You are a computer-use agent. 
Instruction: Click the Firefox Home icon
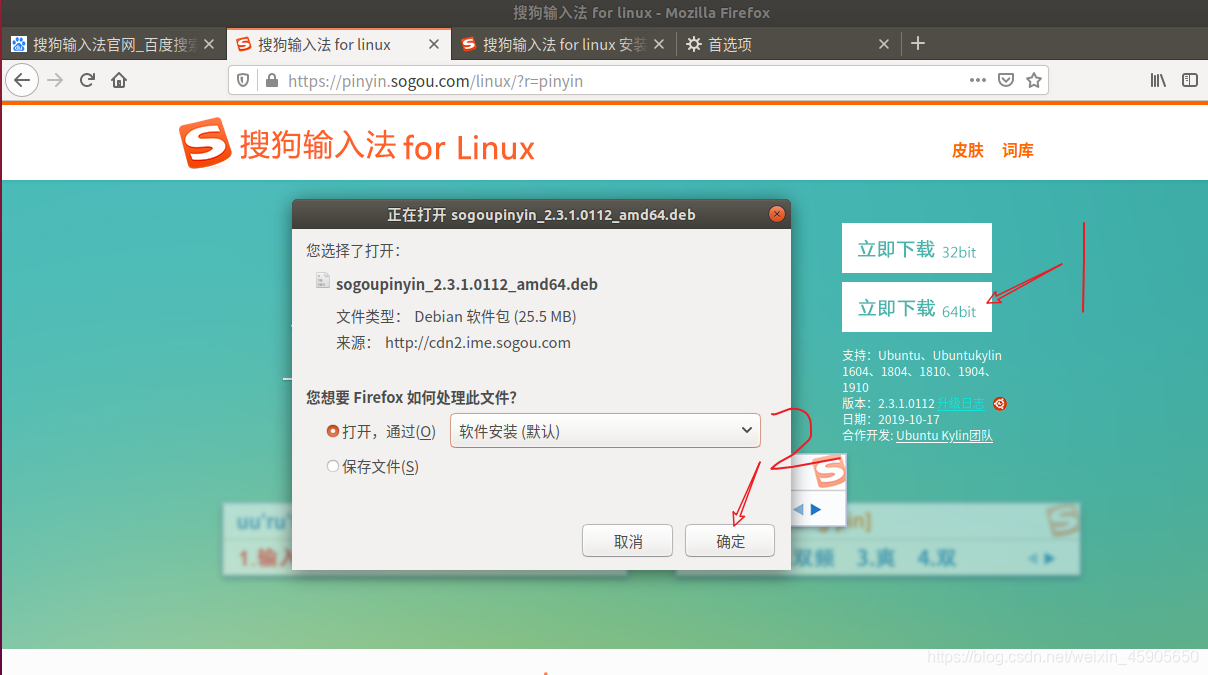pos(119,80)
